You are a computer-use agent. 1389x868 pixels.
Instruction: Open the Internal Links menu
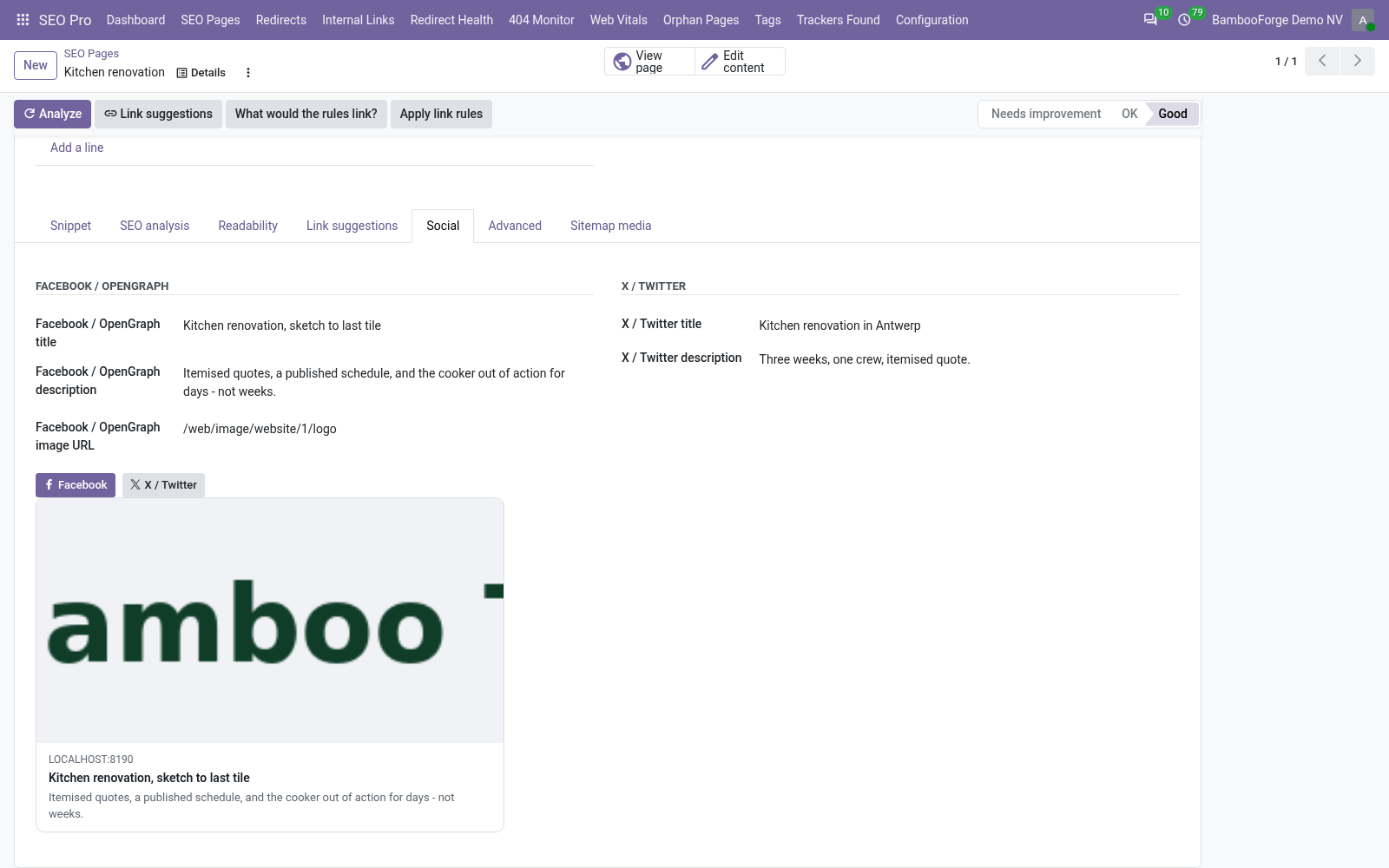(x=358, y=20)
